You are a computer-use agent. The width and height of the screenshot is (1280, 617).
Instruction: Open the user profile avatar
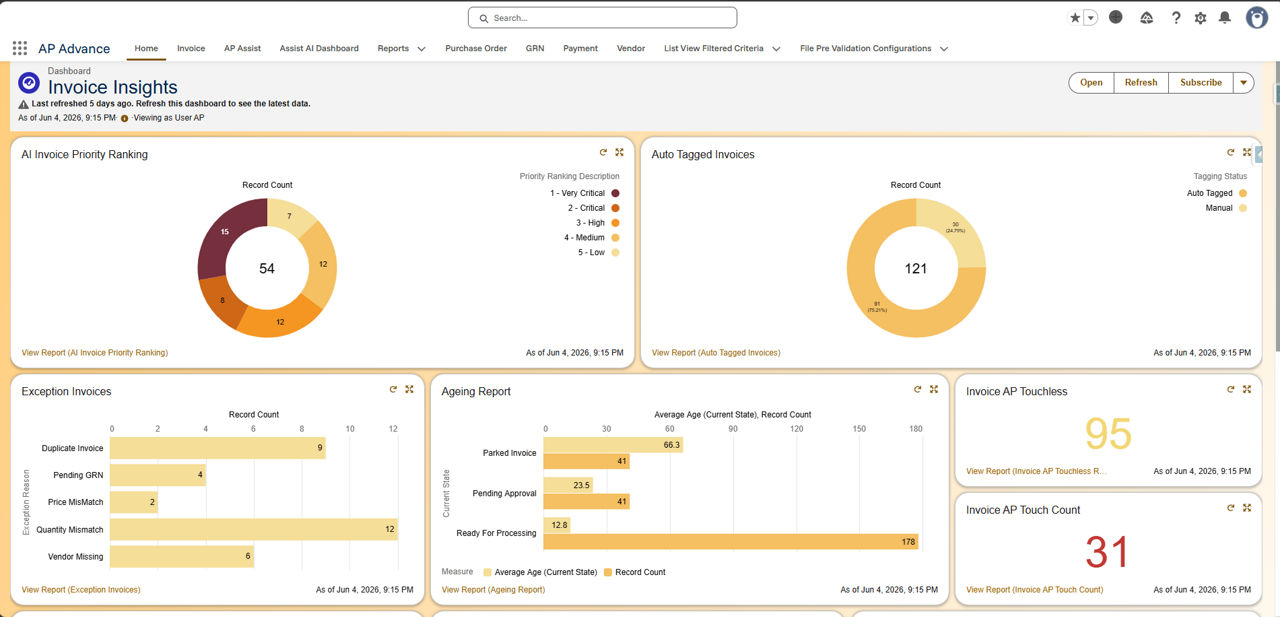click(1257, 18)
